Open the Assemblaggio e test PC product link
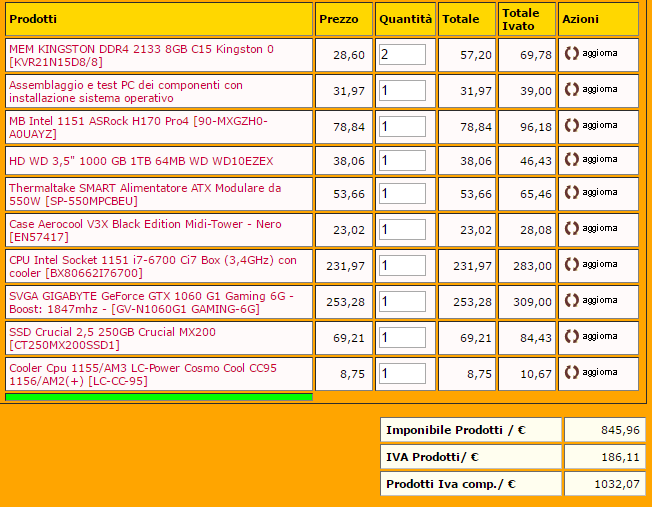This screenshot has width=652, height=507. (x=126, y=92)
